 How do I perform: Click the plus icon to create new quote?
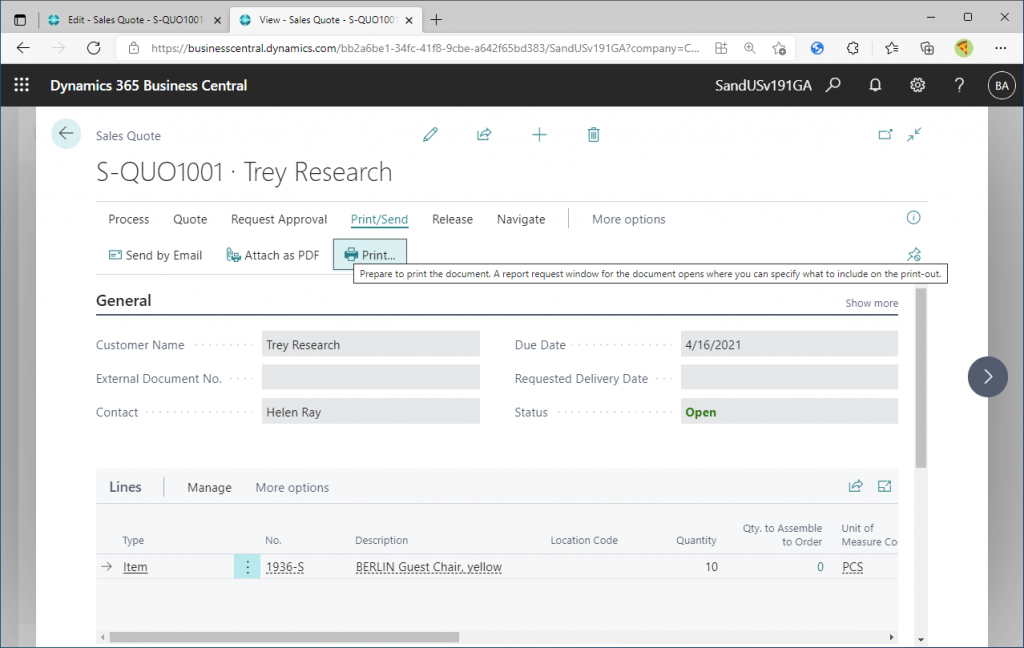pyautogui.click(x=539, y=135)
